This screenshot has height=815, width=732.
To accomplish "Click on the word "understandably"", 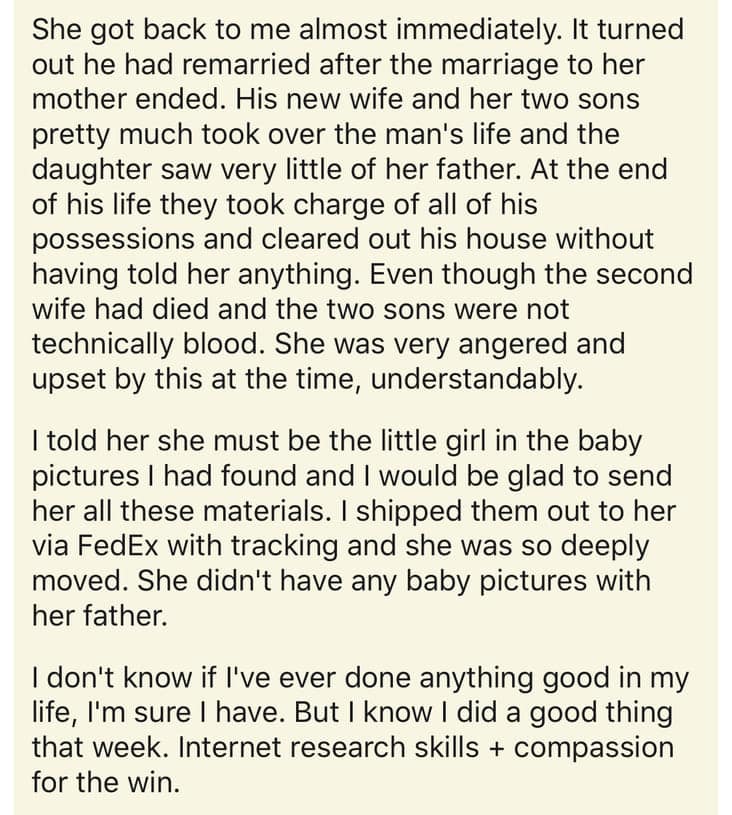I will click(x=463, y=380).
